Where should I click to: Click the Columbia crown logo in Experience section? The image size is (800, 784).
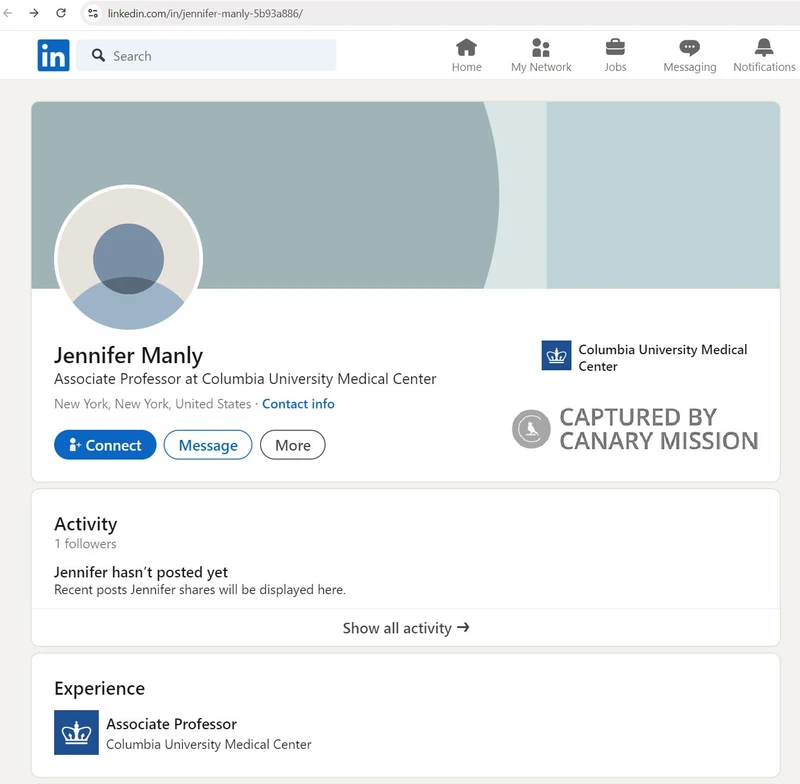pos(75,733)
